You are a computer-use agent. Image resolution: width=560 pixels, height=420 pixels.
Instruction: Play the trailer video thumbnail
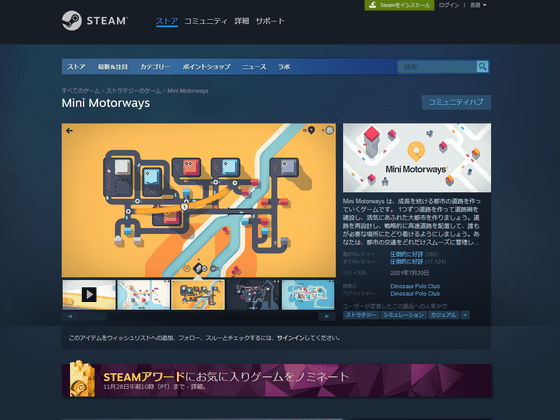[x=89, y=295]
